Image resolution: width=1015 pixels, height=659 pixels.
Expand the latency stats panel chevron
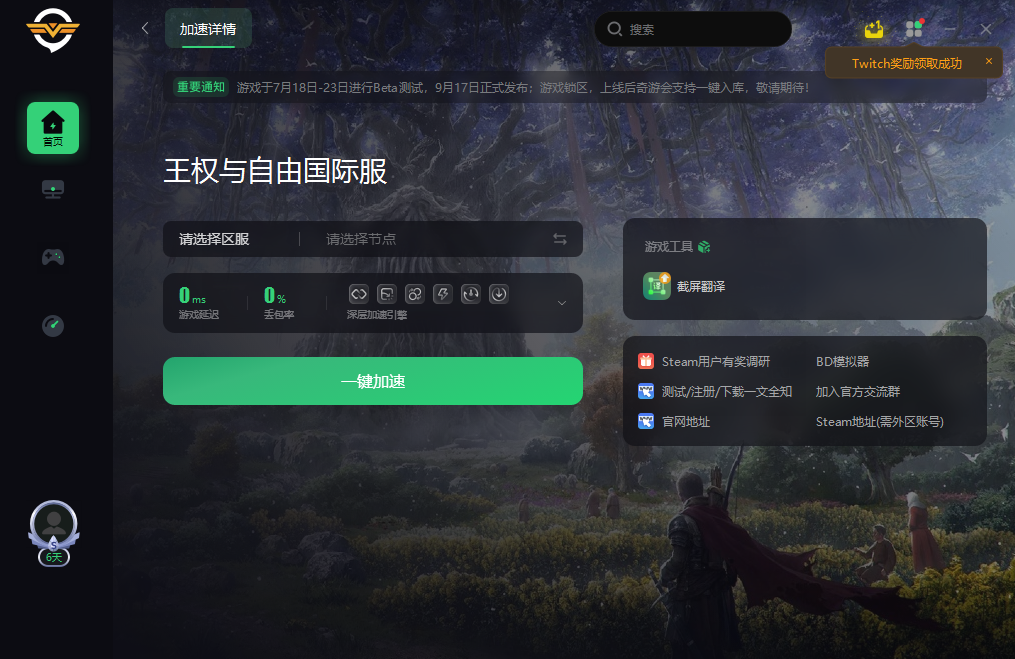[x=562, y=303]
